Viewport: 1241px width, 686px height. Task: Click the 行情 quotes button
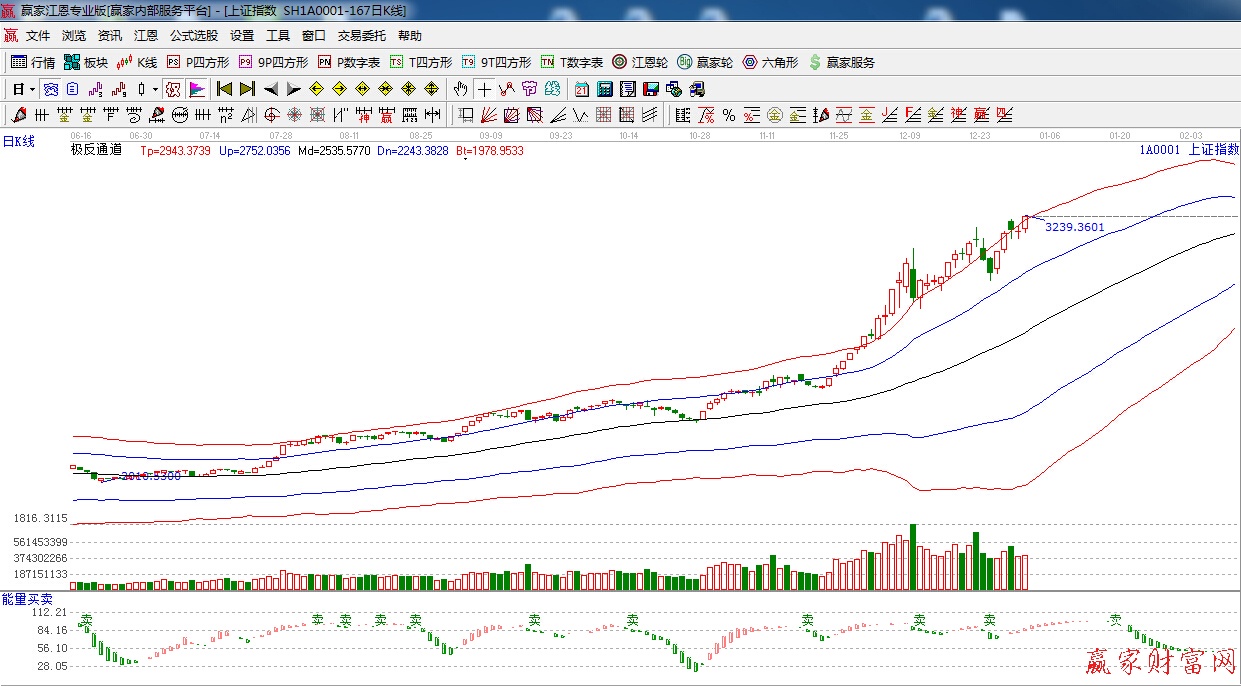coord(33,62)
